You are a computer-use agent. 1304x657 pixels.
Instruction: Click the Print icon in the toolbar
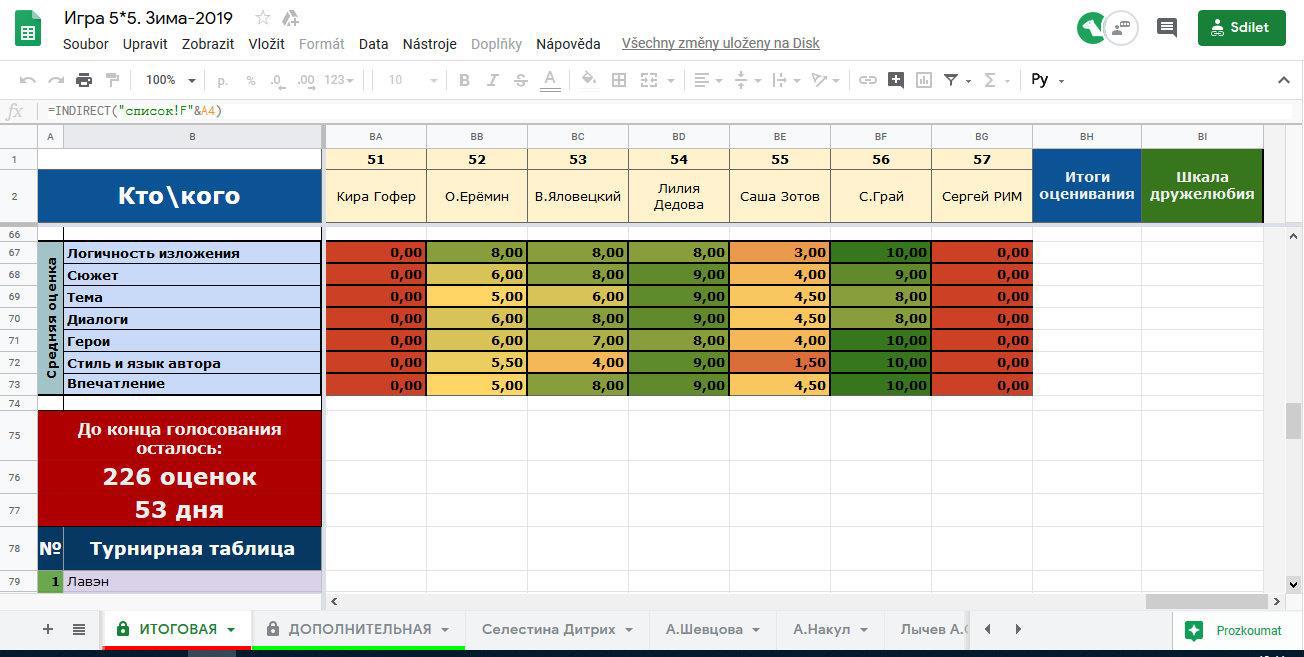84,80
